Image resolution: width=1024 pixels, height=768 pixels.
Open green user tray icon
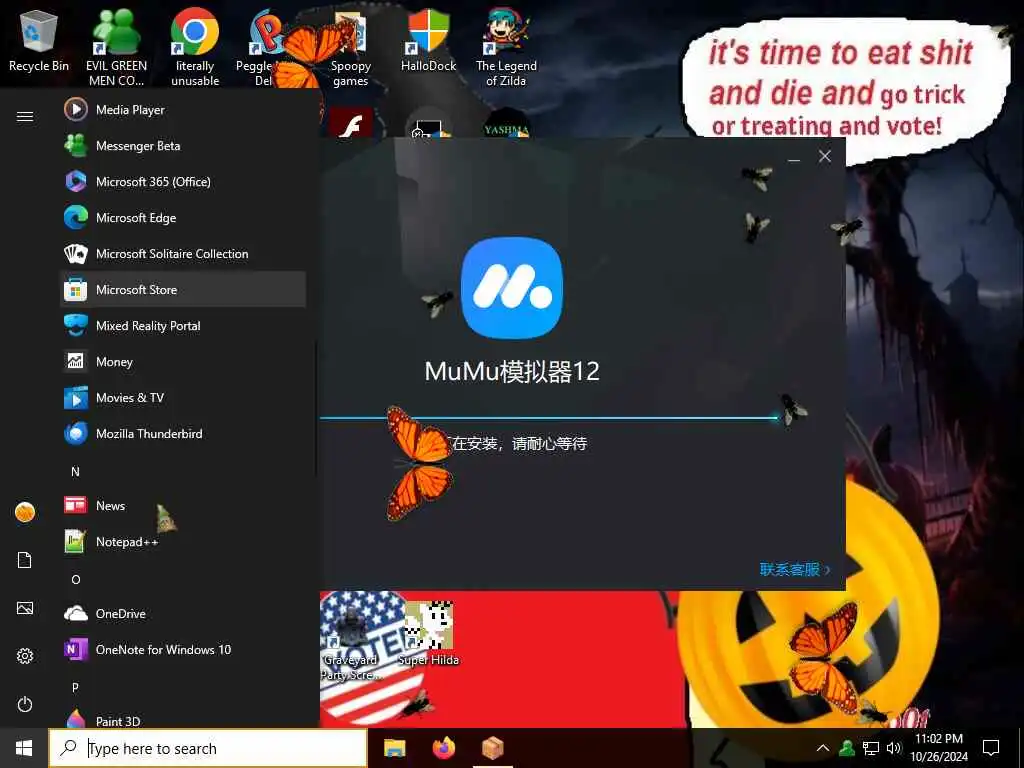(x=847, y=748)
